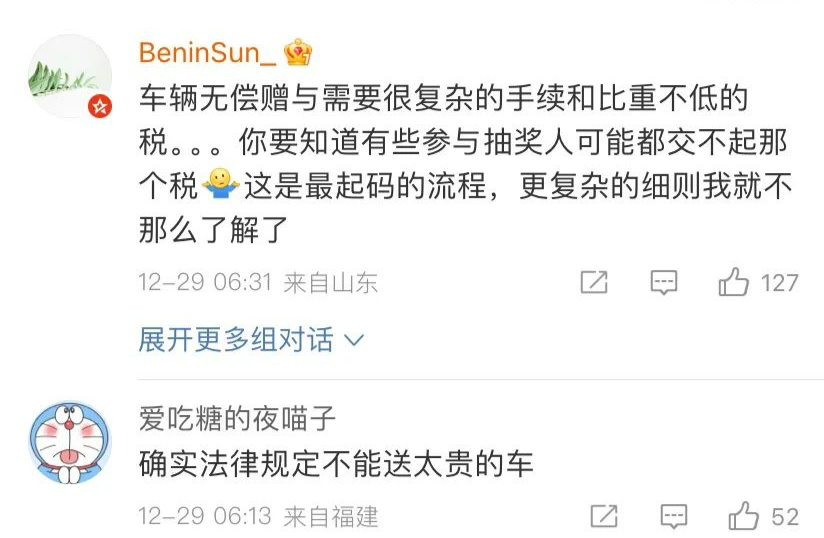Click the 127 like count

pos(779,283)
